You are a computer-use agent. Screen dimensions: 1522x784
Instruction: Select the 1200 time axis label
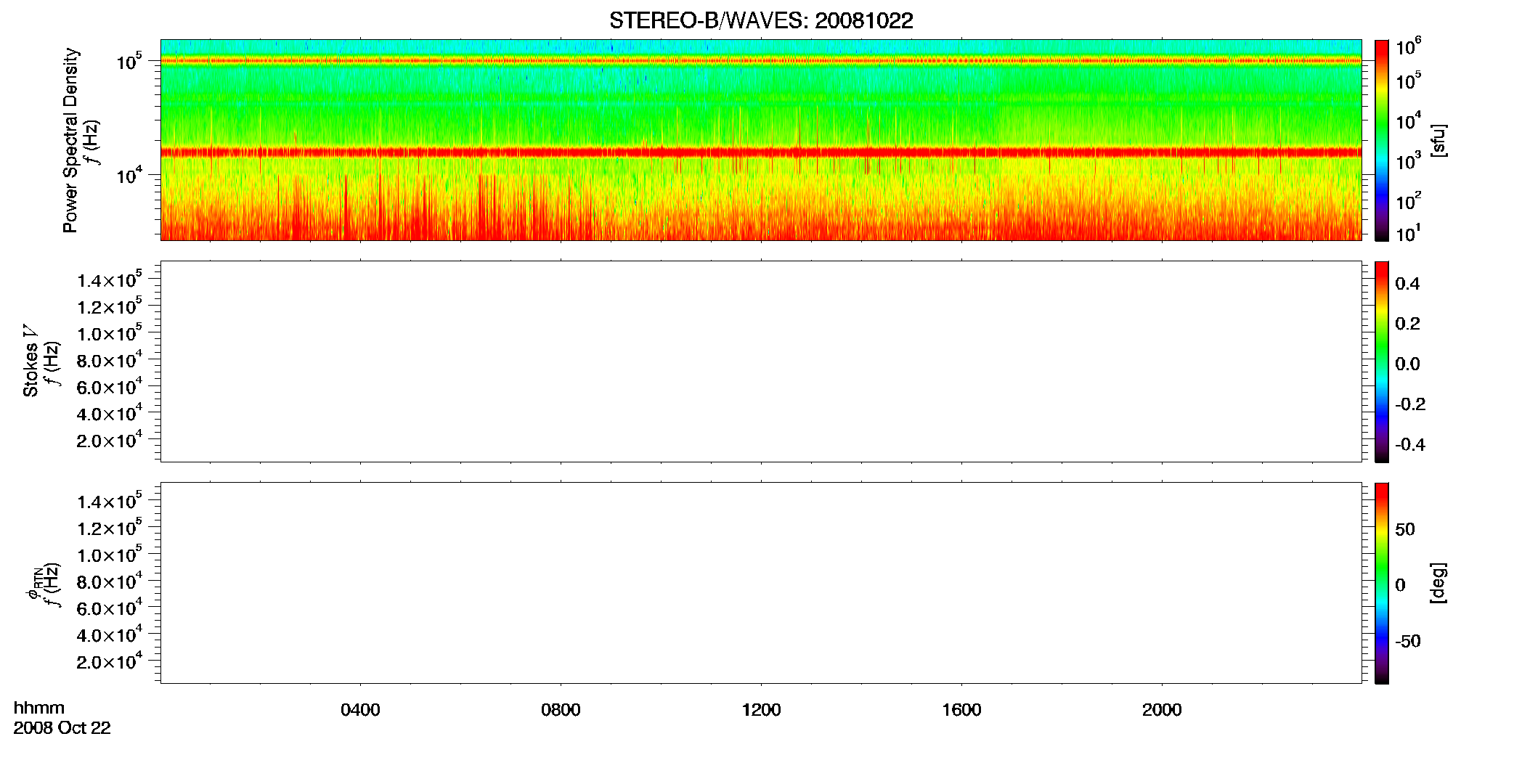coord(761,710)
